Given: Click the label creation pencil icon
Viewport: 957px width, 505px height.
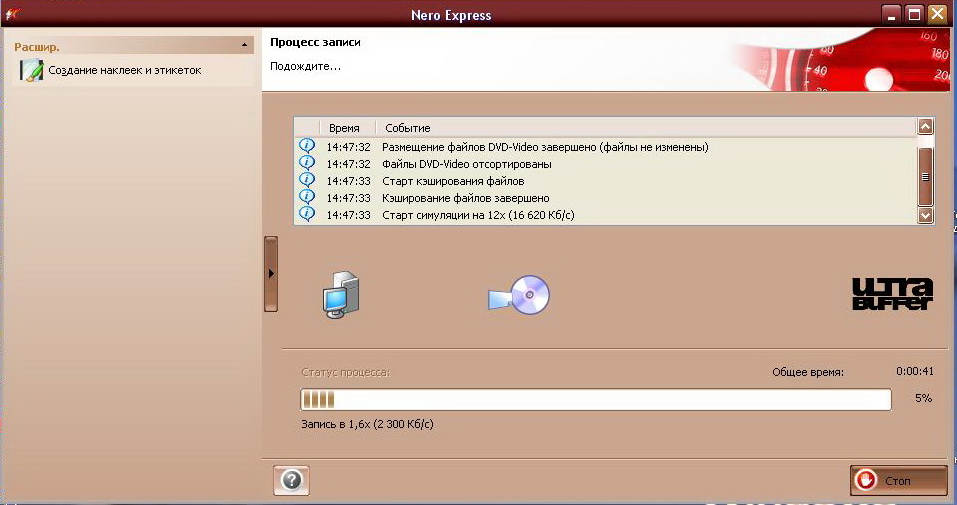Looking at the screenshot, I should (x=32, y=71).
